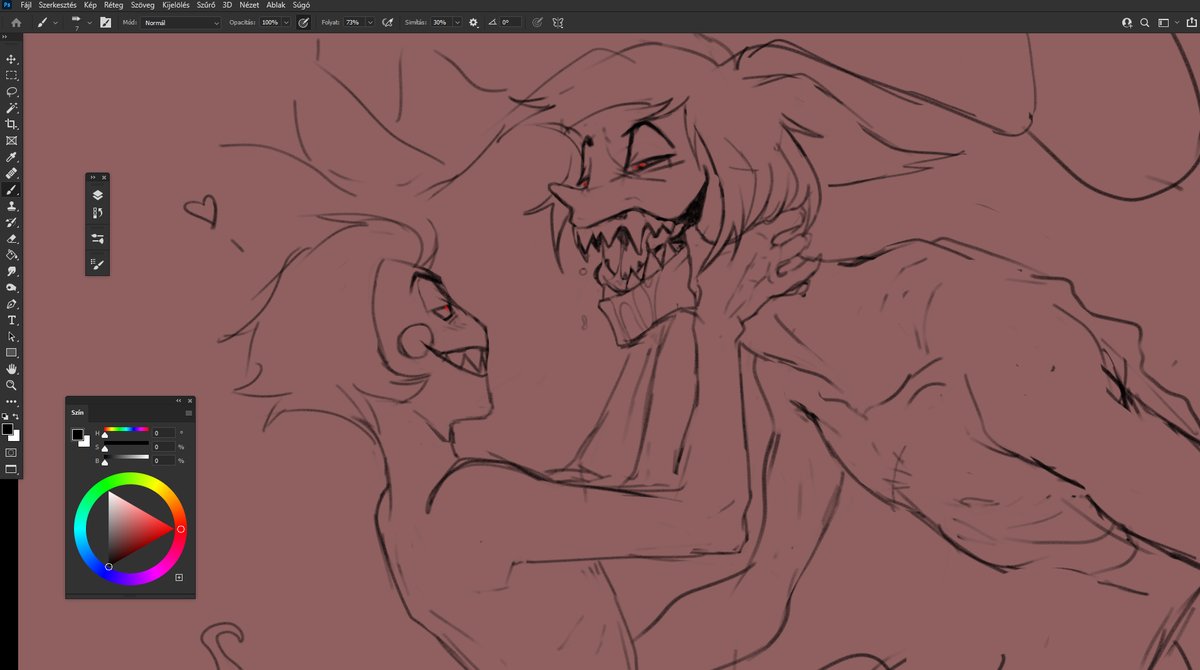The image size is (1200, 670).
Task: Click the Share button at top right
Action: [x=1191, y=22]
